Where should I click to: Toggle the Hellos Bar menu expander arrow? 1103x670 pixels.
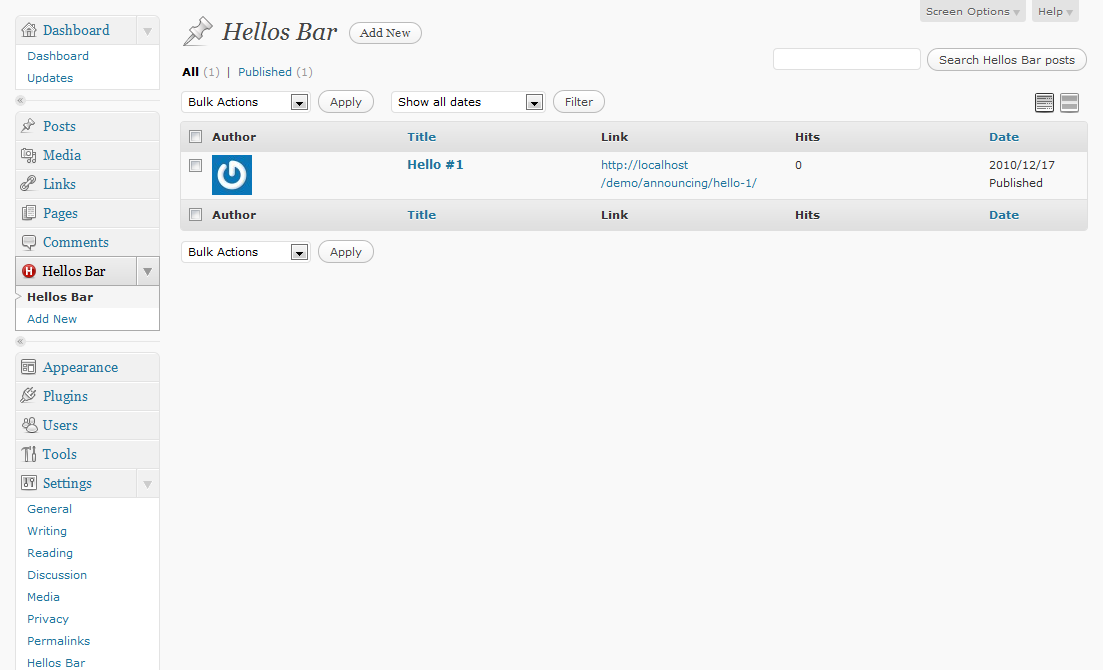pos(147,271)
